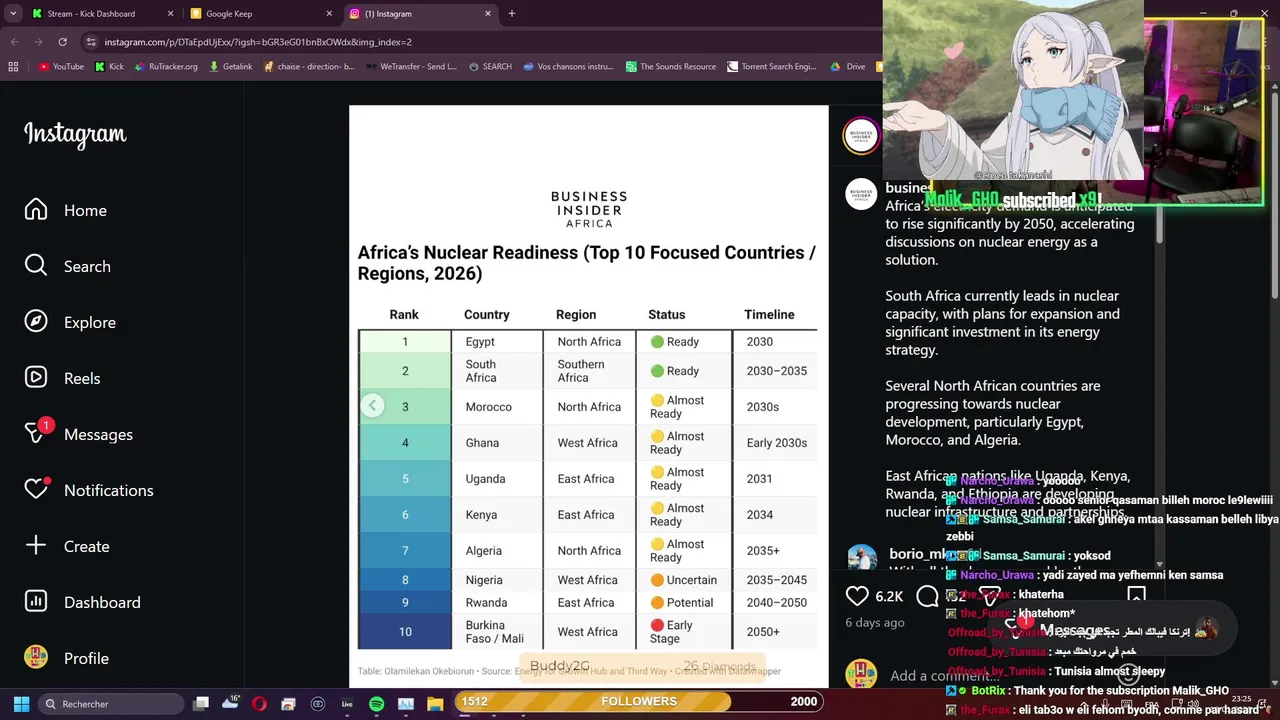Open RuTracker.org bookmark
1280x720 pixels.
click(x=166, y=67)
